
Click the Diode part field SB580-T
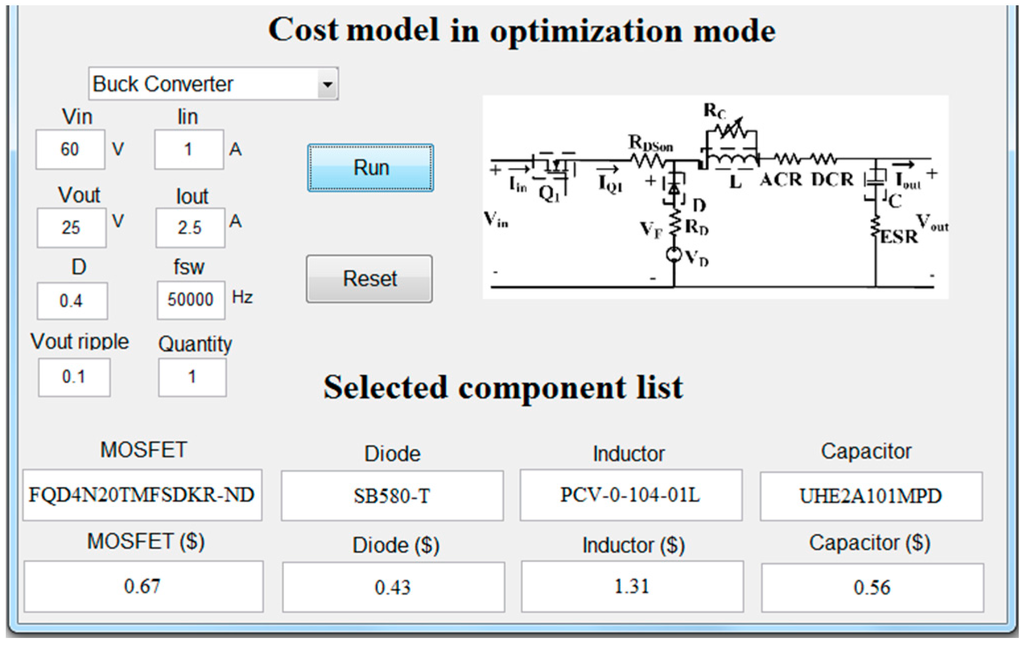[392, 496]
